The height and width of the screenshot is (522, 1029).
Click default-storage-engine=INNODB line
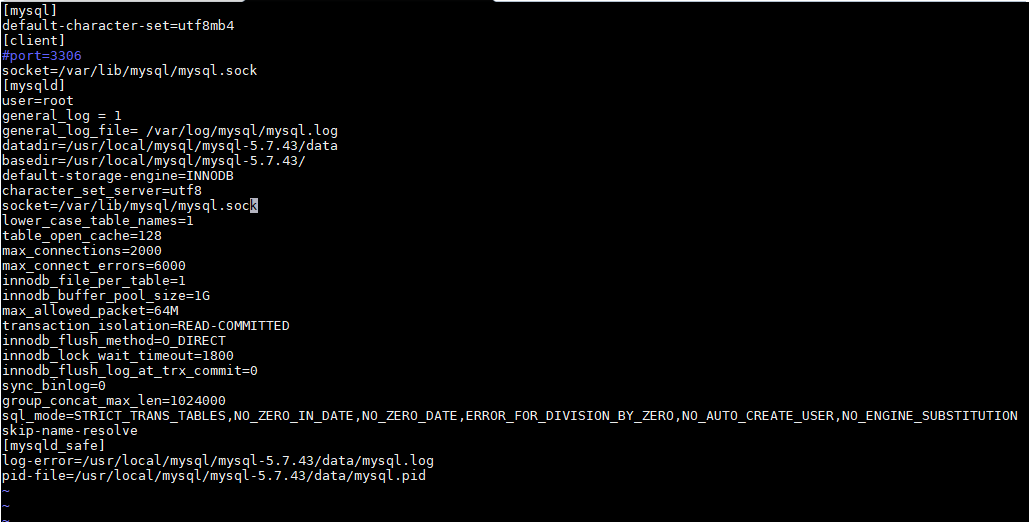pos(118,176)
